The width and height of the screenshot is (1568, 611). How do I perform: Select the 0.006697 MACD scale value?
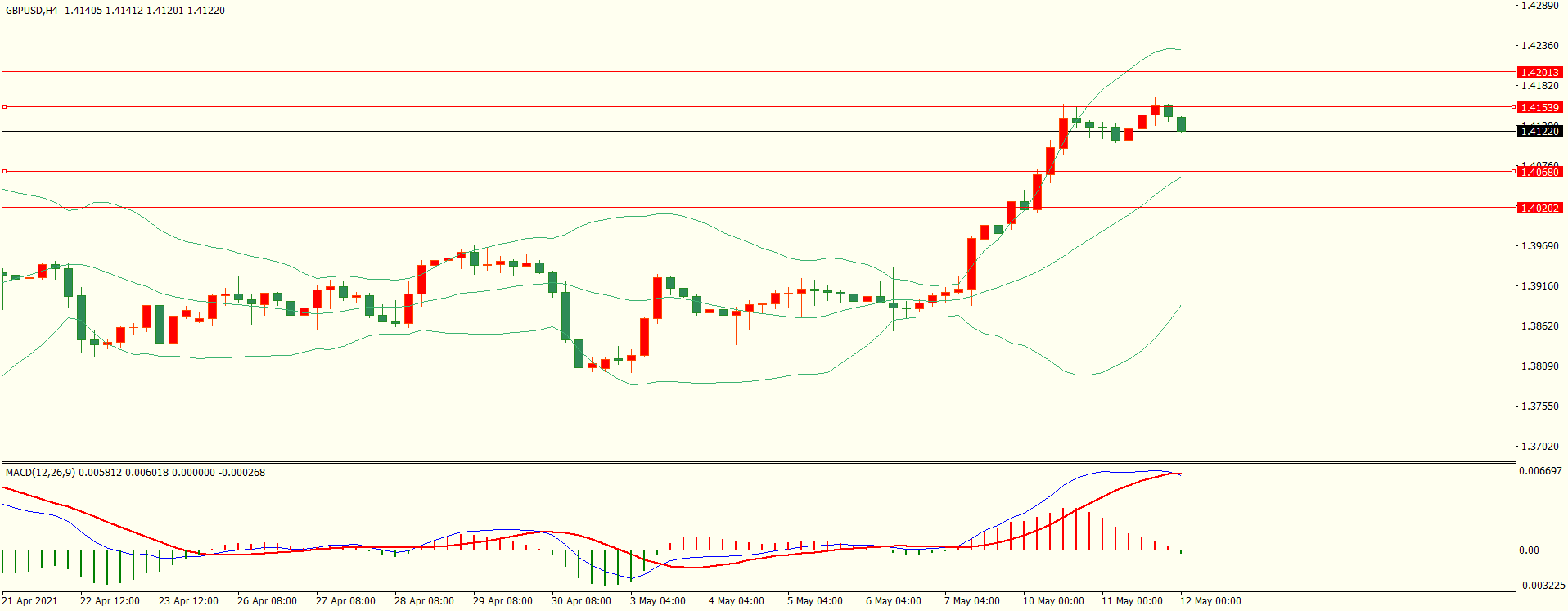click(x=1540, y=471)
